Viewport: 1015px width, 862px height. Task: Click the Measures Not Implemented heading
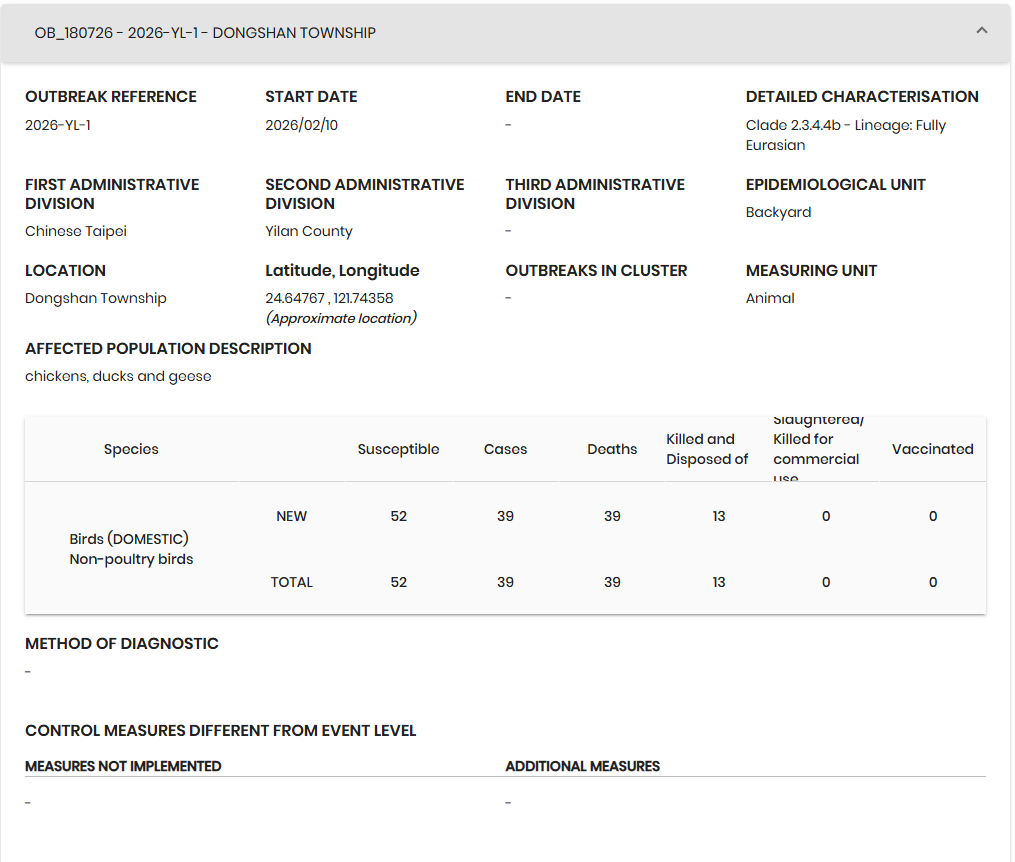tap(123, 766)
